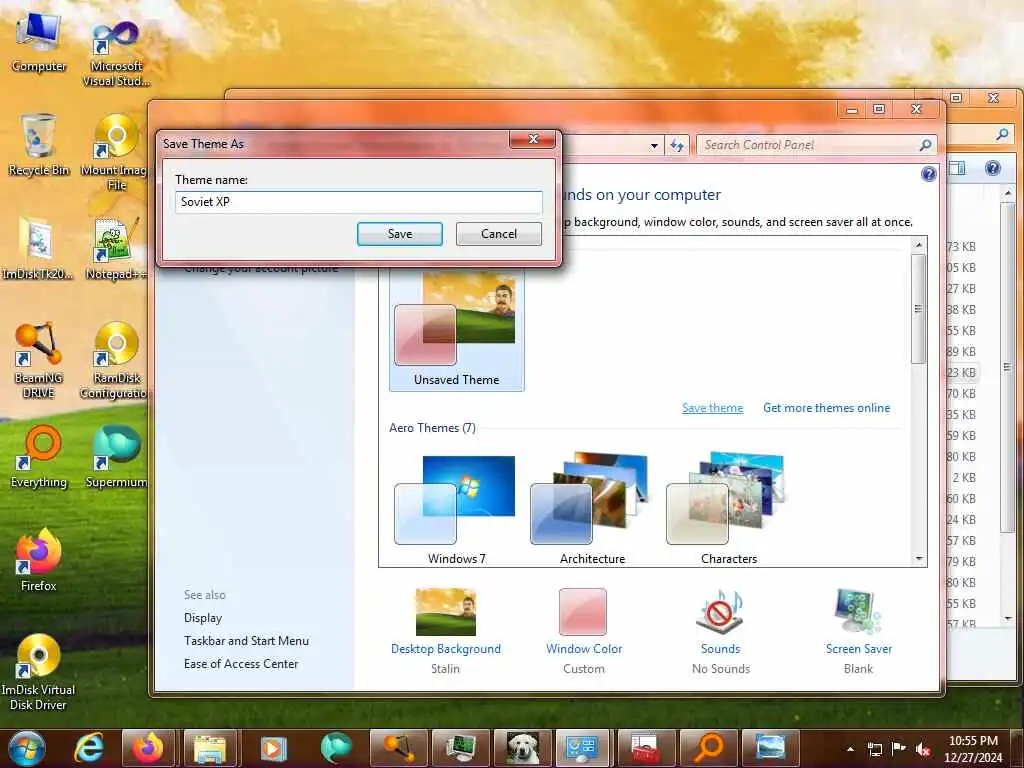Open Display link under See also

tap(203, 618)
